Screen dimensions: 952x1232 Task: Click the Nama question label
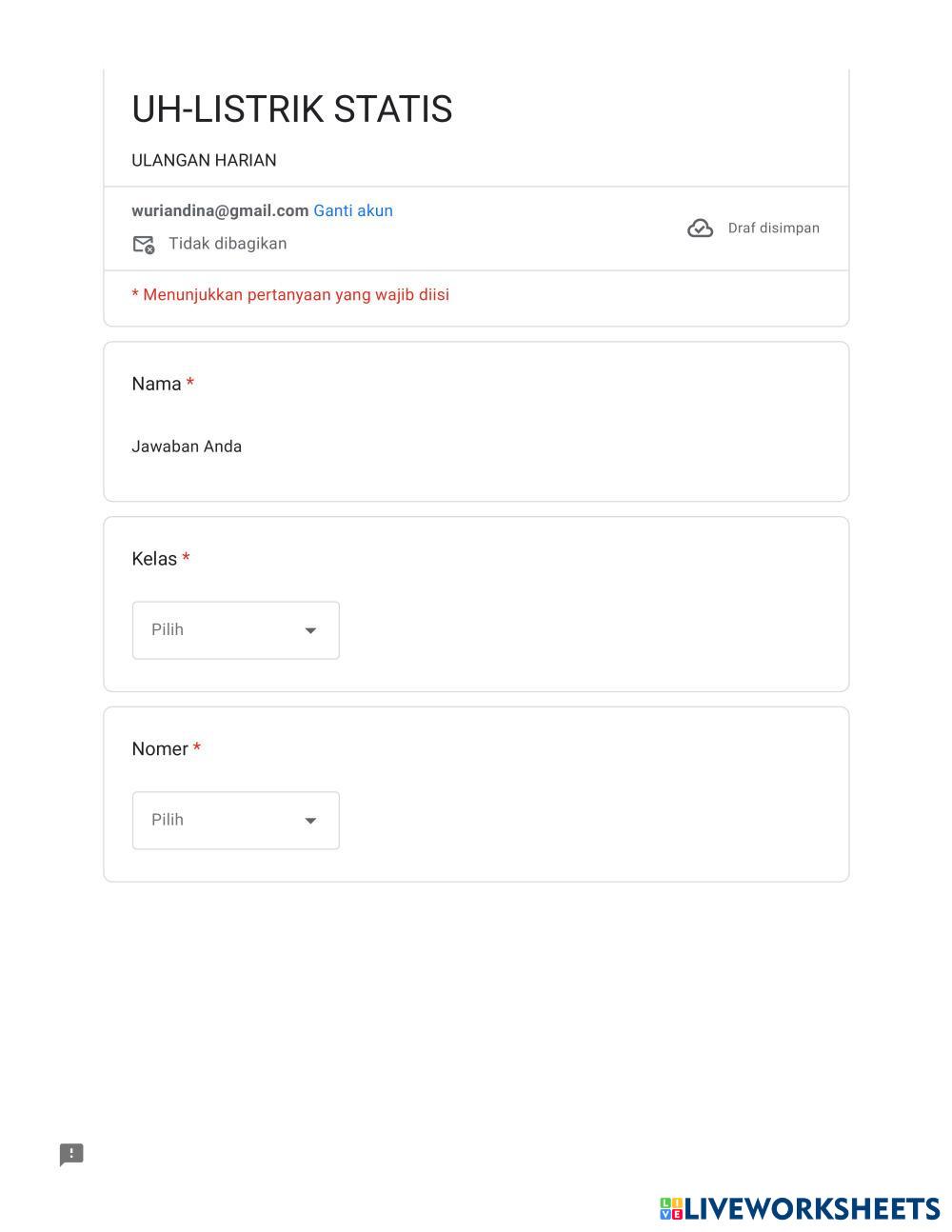[156, 384]
